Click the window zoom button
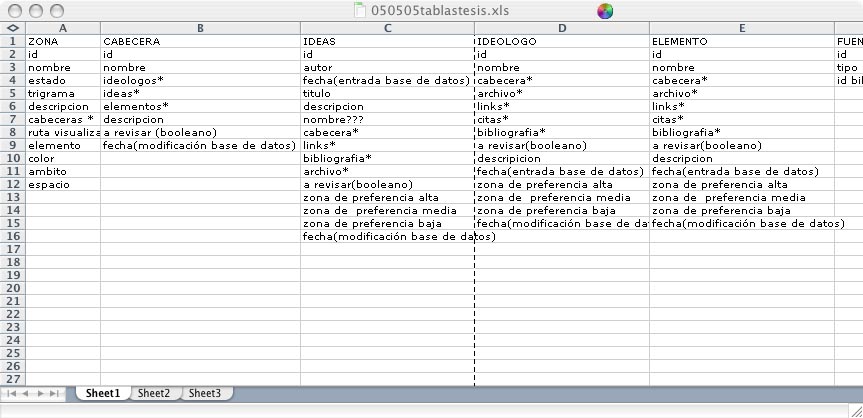 point(55,11)
